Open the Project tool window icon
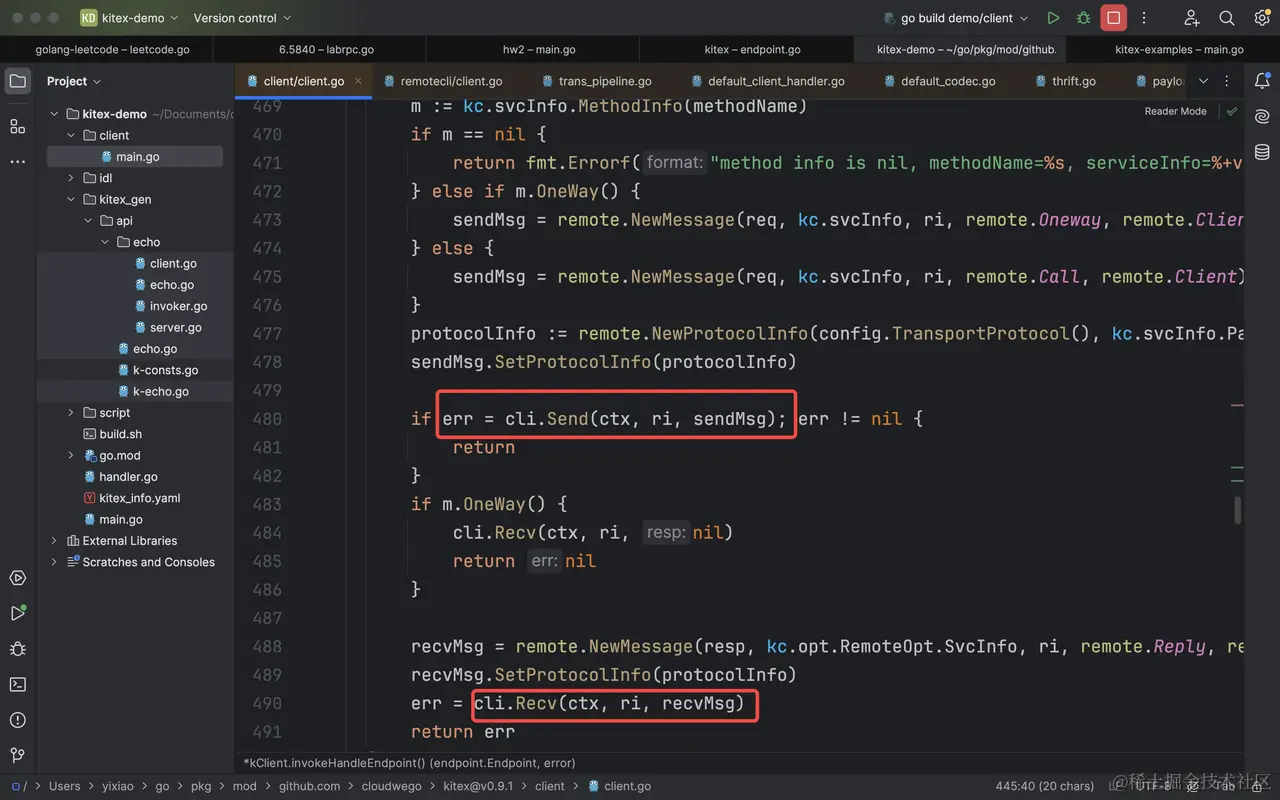 click(17, 81)
